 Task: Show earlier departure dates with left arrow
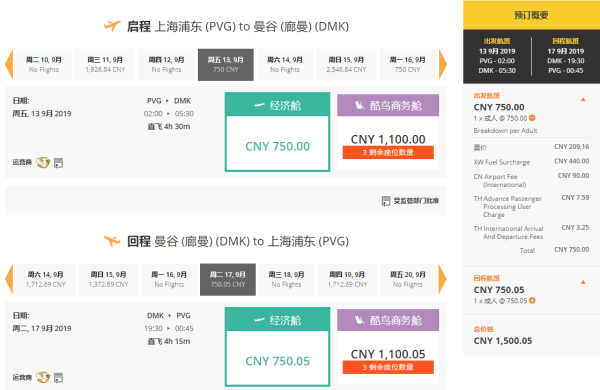pos(9,64)
